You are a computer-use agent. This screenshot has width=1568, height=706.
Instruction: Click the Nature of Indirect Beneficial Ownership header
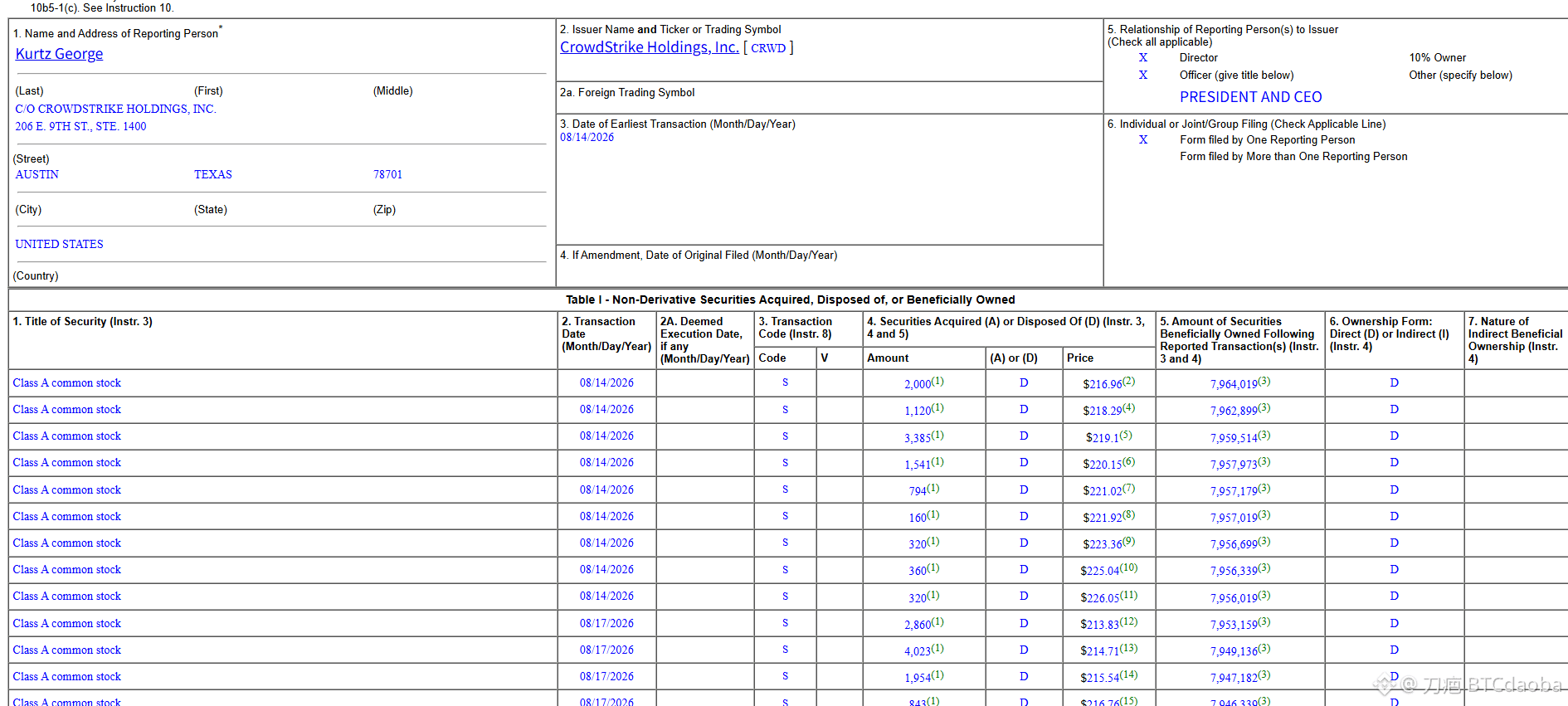(x=1515, y=339)
